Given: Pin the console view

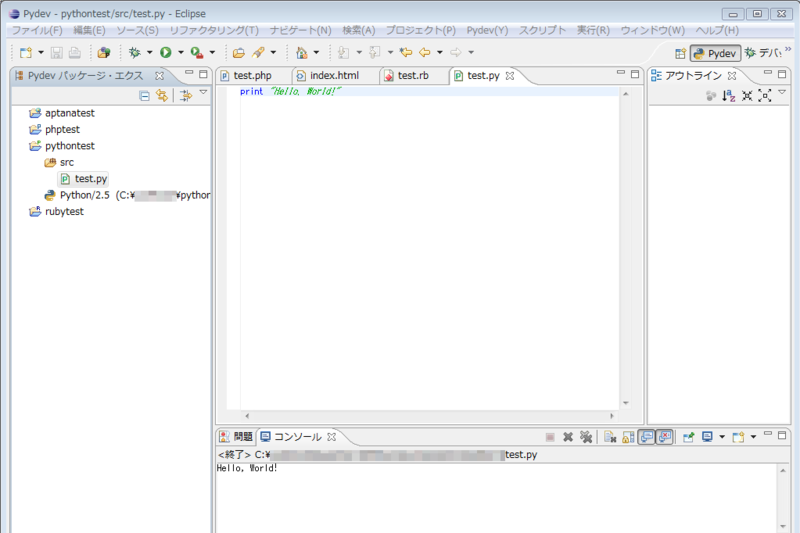Looking at the screenshot, I should click(x=688, y=437).
